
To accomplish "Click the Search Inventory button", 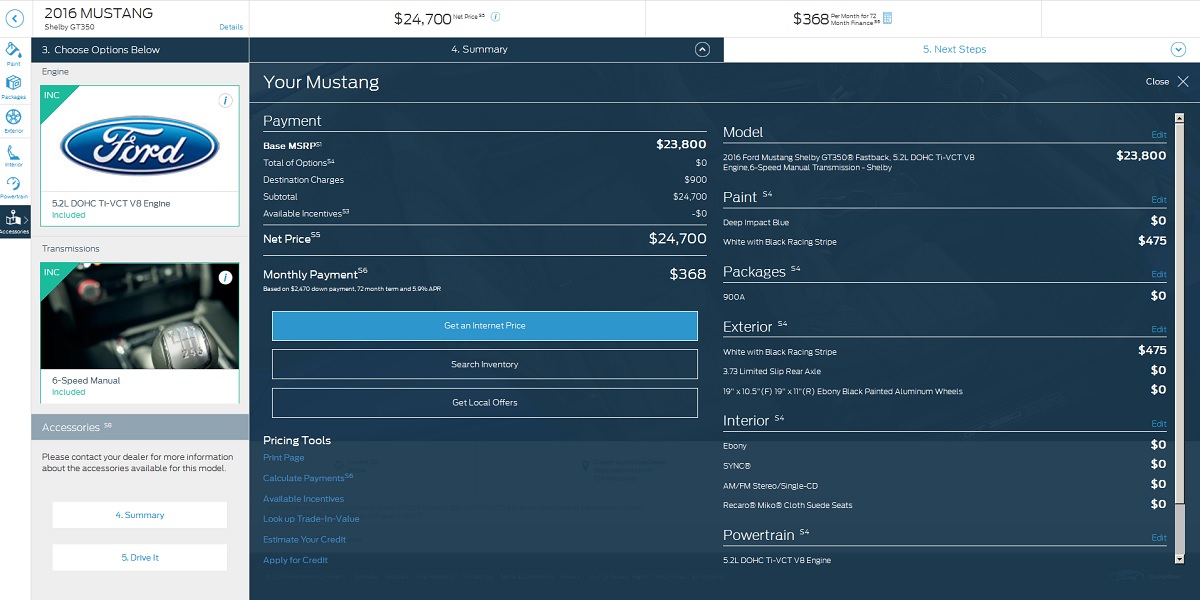I will pos(484,364).
